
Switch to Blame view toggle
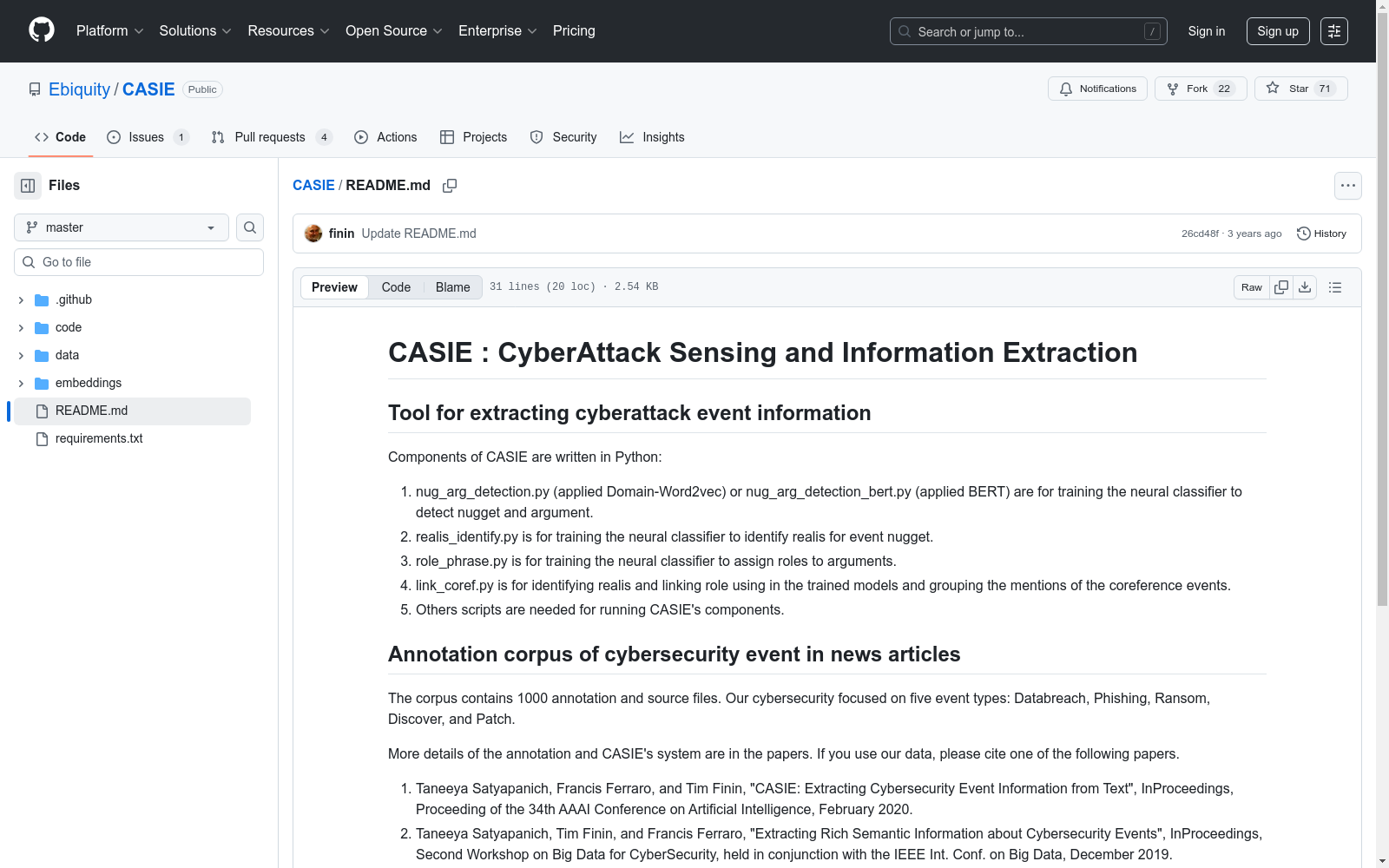click(452, 287)
